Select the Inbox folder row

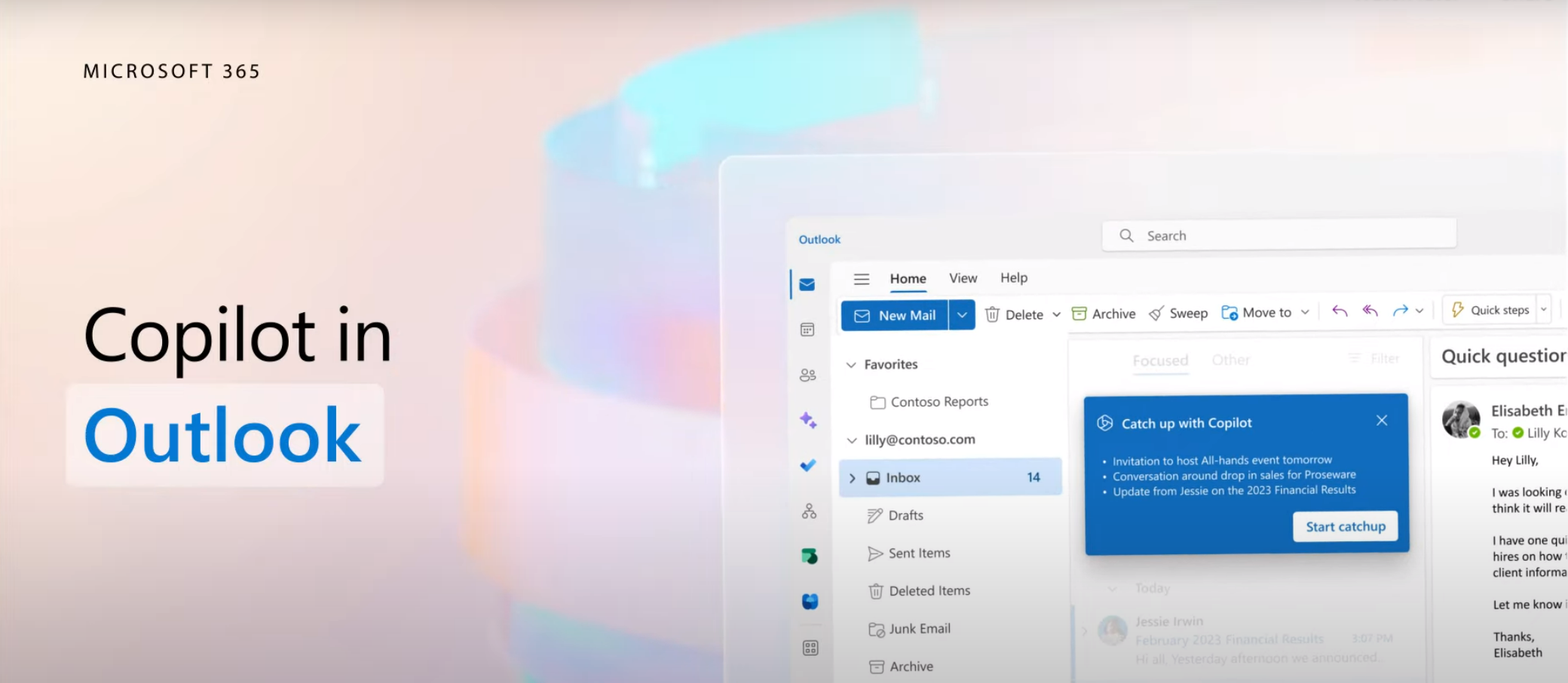pos(951,477)
